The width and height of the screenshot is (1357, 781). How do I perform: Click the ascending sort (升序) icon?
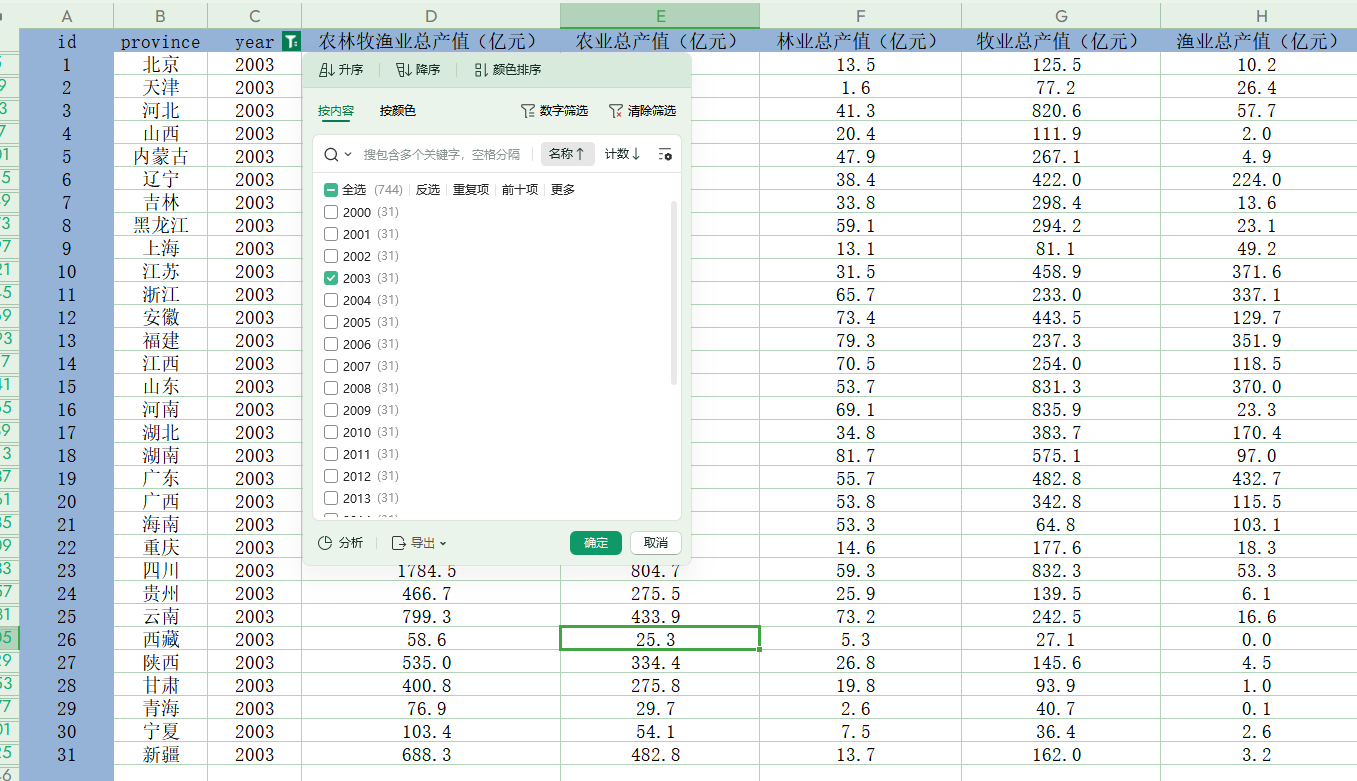tap(326, 70)
